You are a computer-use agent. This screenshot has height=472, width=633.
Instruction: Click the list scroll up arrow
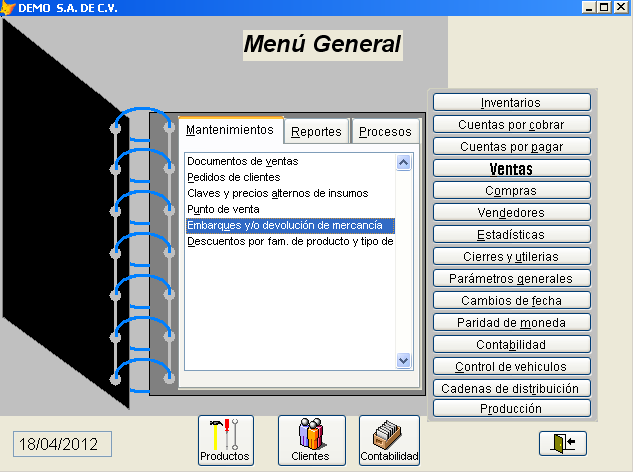click(x=404, y=162)
